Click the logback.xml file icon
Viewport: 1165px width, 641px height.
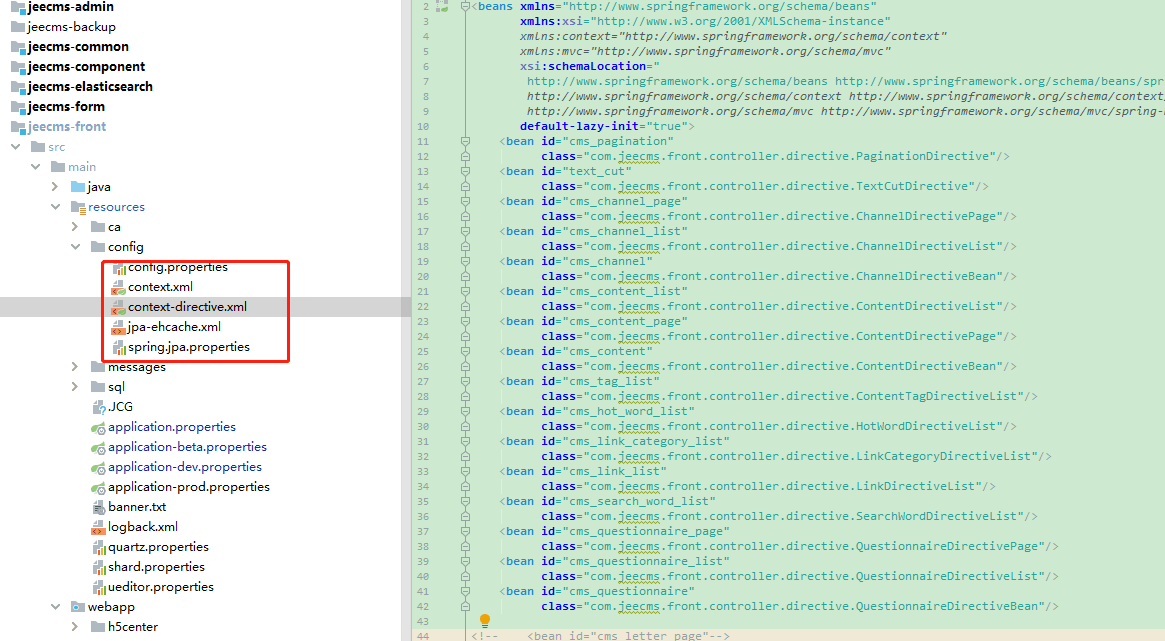click(x=98, y=527)
